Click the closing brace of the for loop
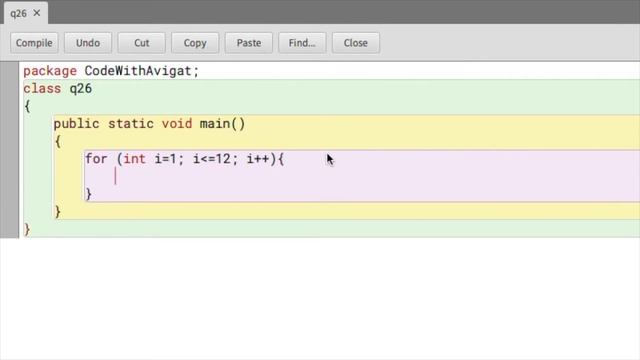This screenshot has width=640, height=360. [88, 194]
